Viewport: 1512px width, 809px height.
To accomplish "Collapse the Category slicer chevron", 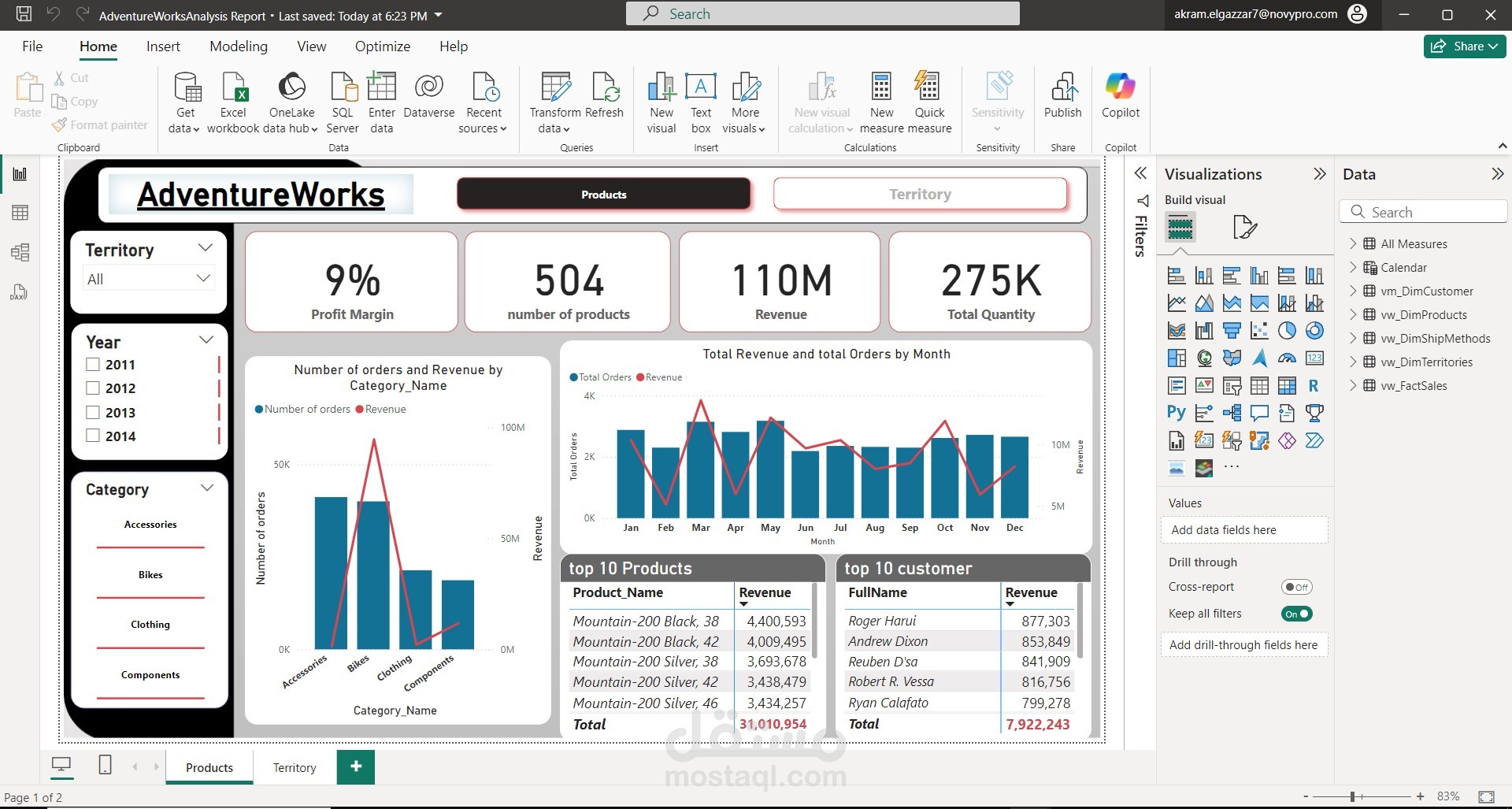I will pyautogui.click(x=207, y=488).
